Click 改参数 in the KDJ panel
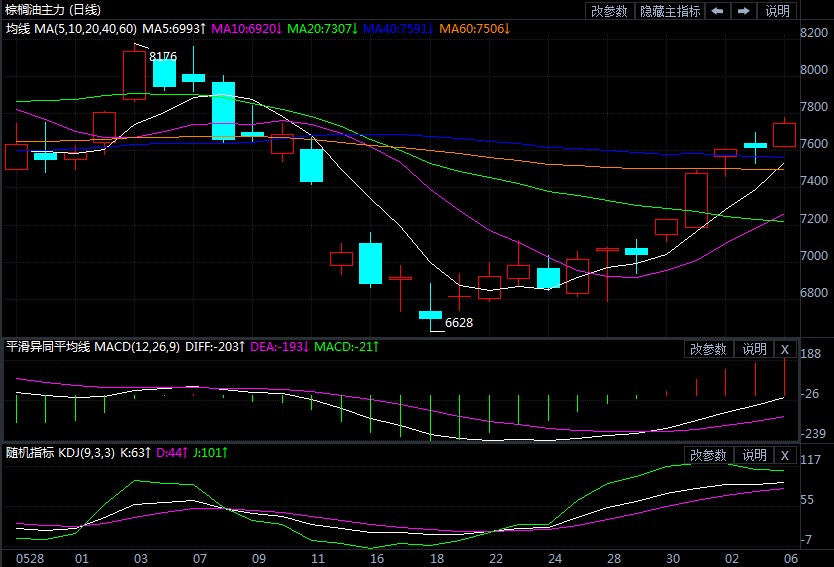 (x=708, y=456)
